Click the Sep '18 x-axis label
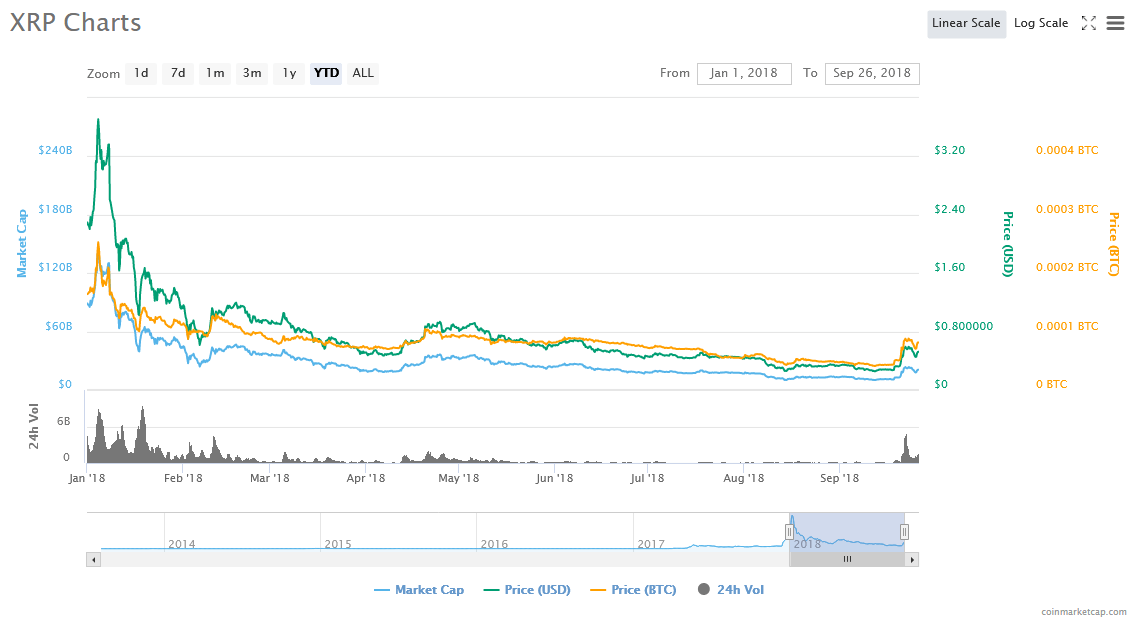The image size is (1137, 620). 840,479
